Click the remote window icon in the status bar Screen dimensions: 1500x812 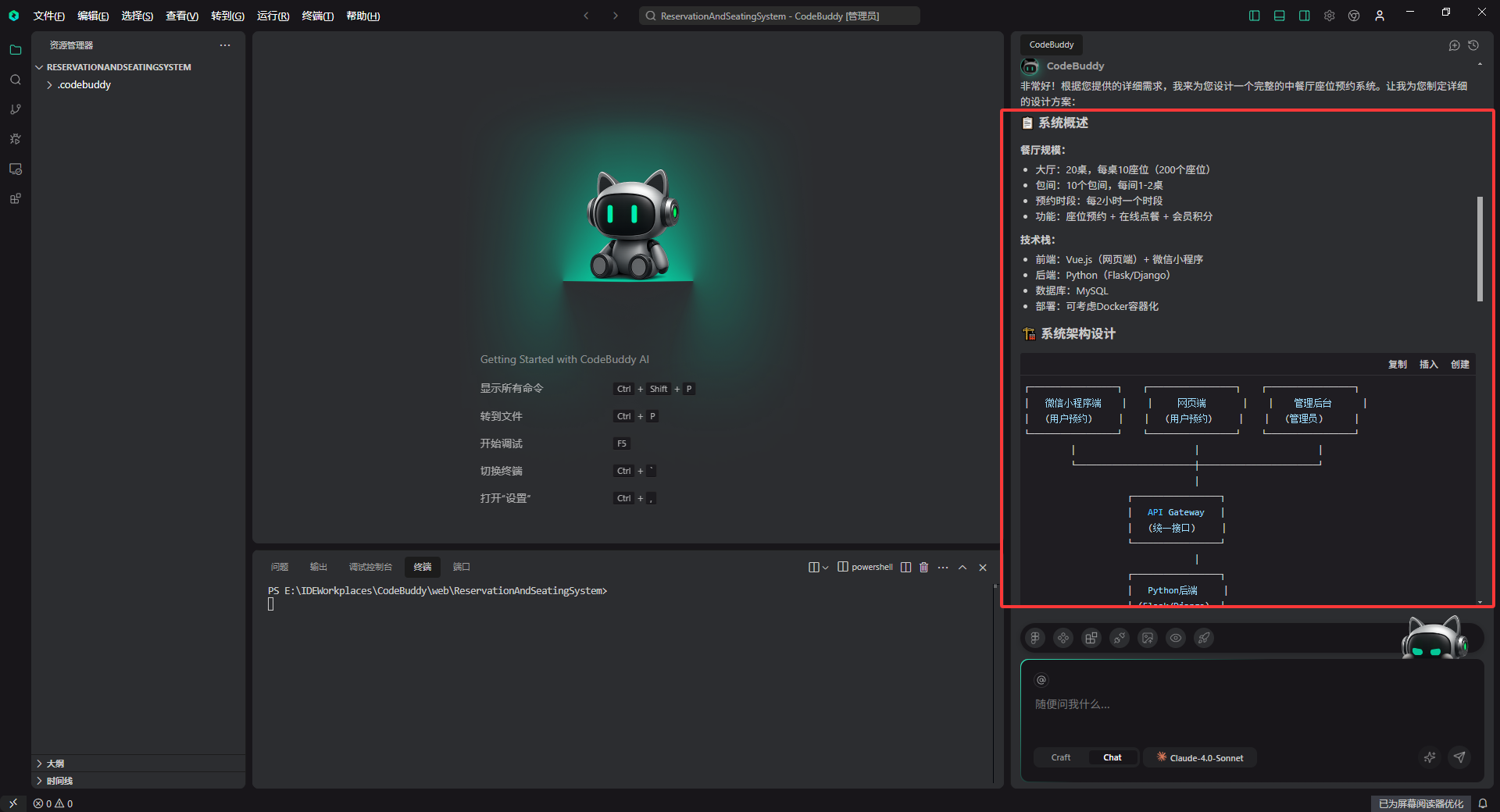(x=13, y=803)
